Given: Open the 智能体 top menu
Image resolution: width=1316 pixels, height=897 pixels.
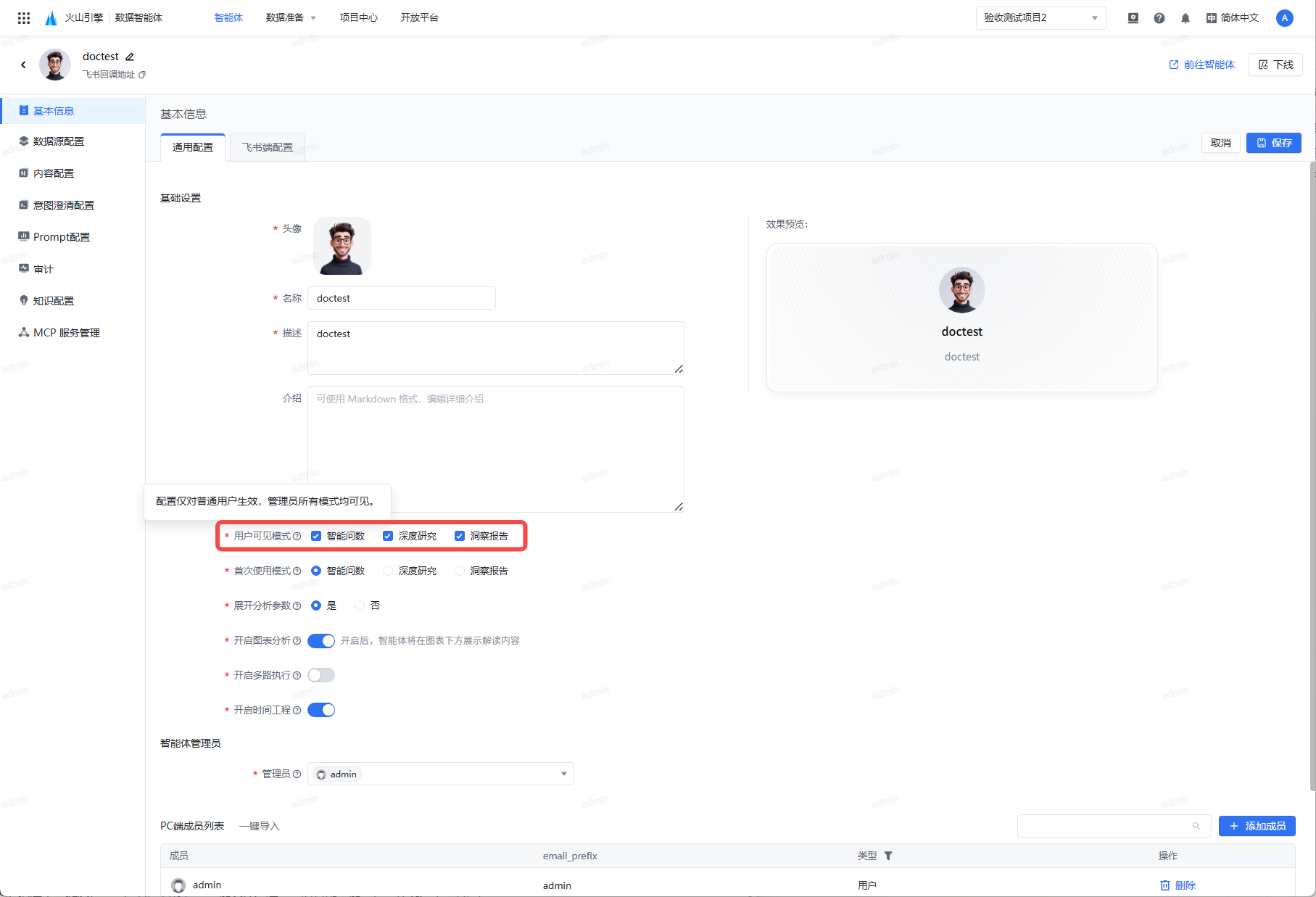Looking at the screenshot, I should [228, 18].
